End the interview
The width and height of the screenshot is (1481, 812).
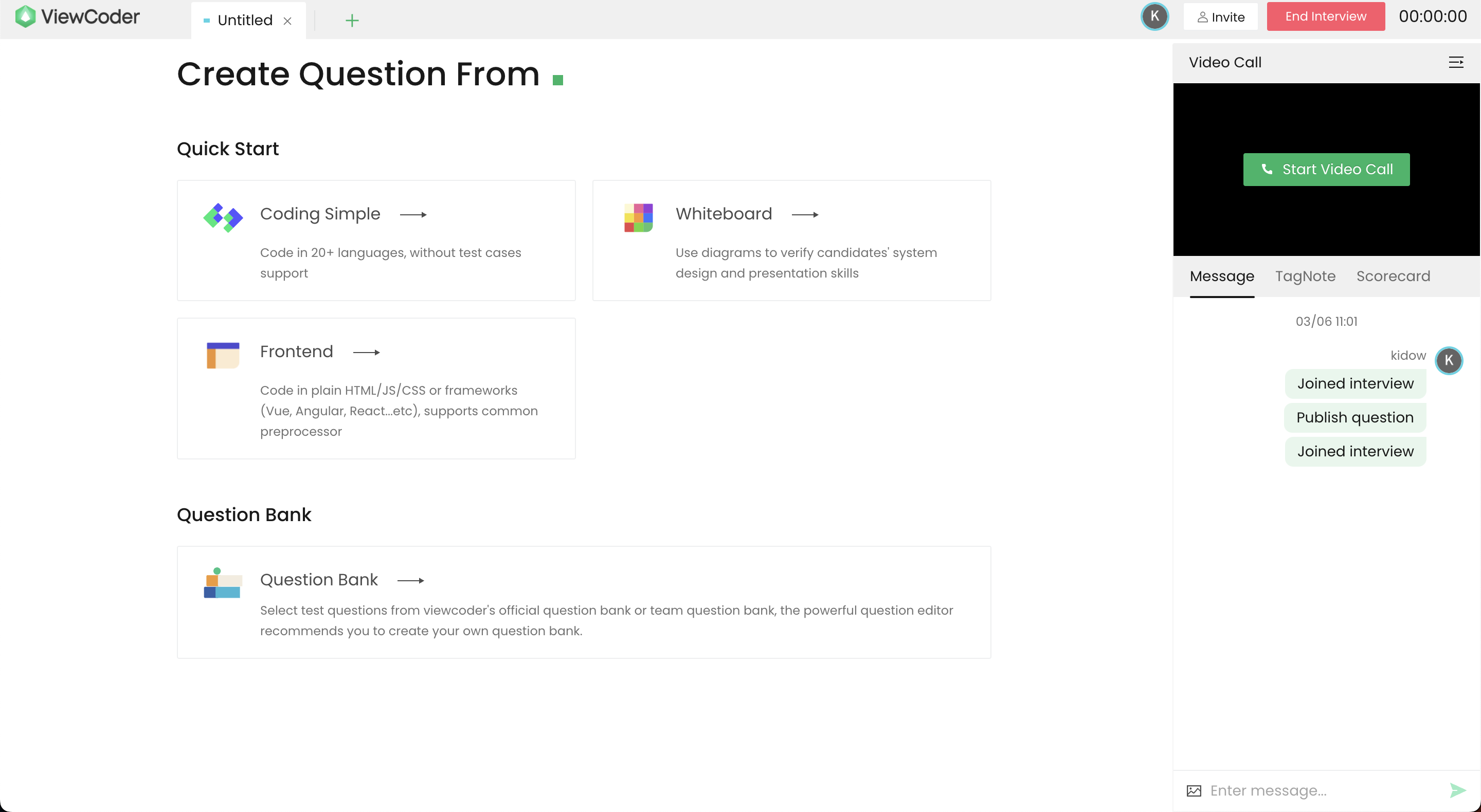1325,16
